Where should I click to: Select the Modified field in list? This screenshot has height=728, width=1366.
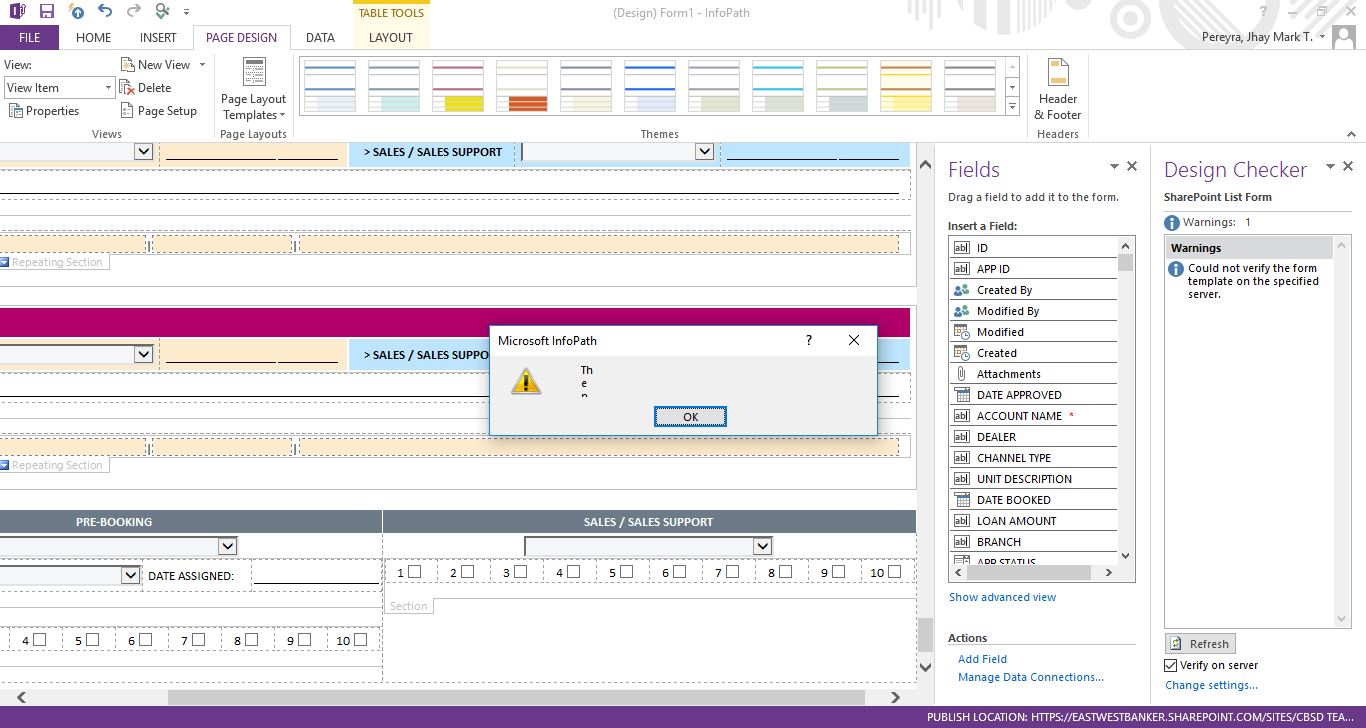(1033, 332)
